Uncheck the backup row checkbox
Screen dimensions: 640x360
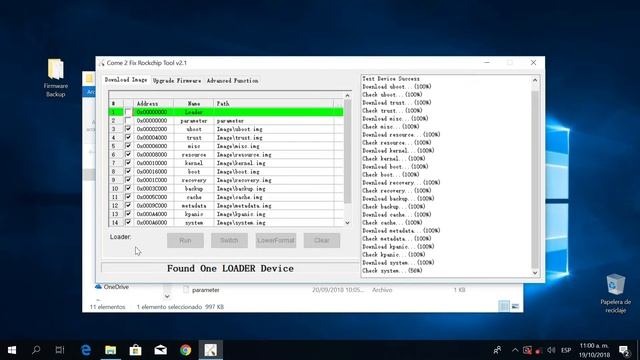pyautogui.click(x=128, y=189)
